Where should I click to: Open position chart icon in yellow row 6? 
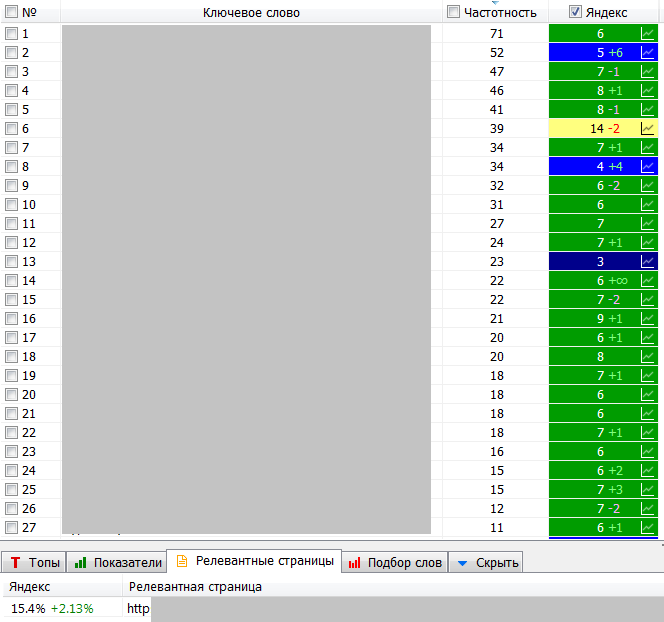point(647,128)
